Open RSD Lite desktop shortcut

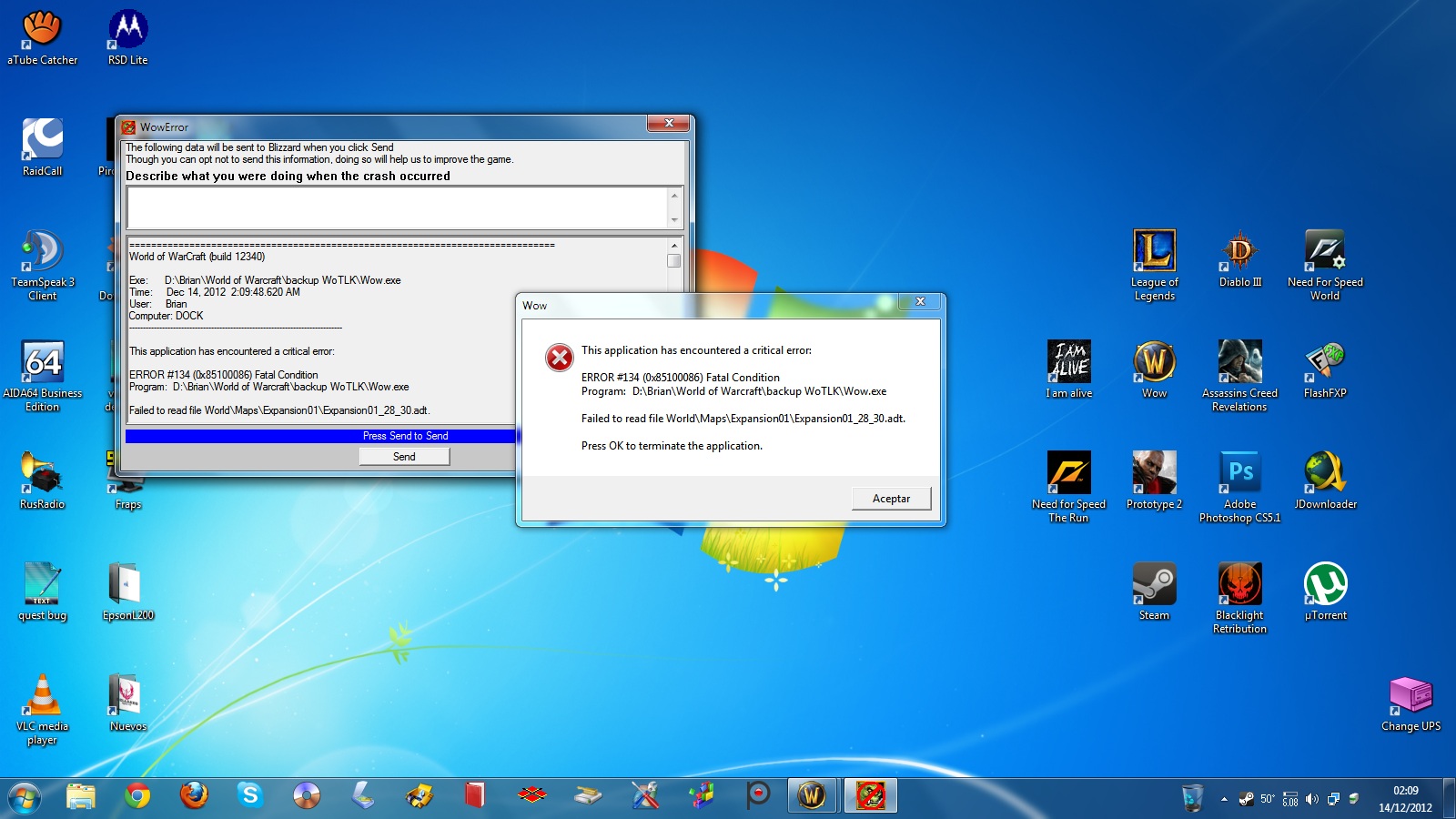pos(128,38)
